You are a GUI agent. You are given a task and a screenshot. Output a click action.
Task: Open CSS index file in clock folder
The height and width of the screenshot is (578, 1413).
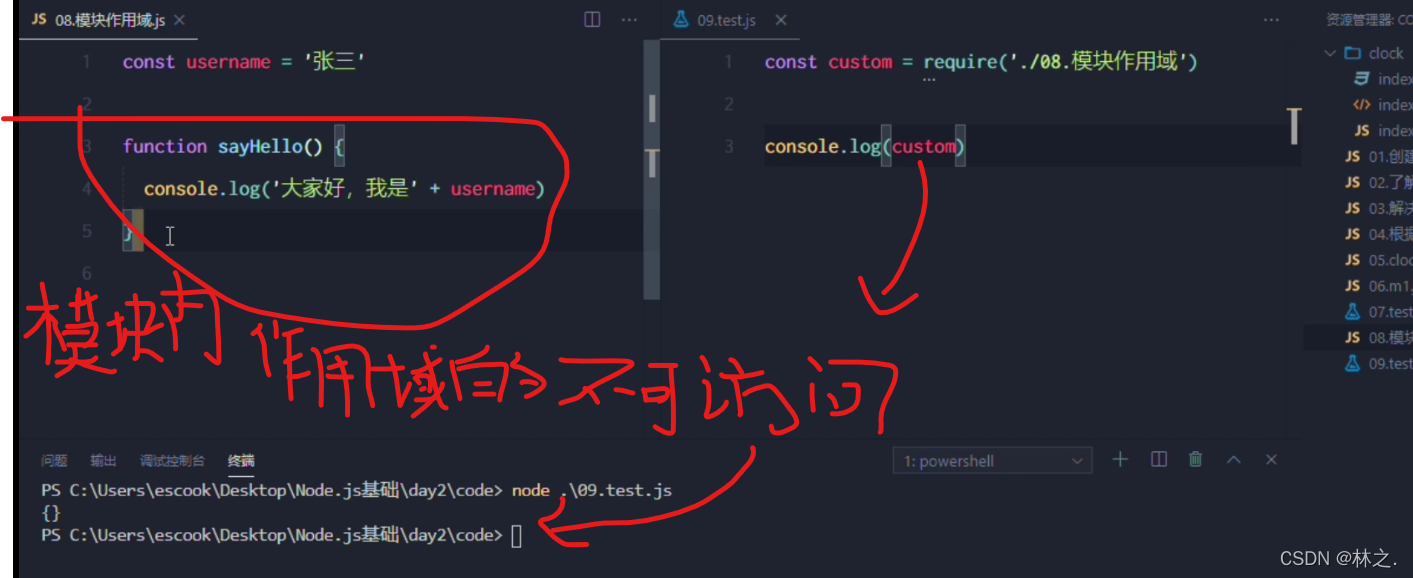[x=1383, y=79]
